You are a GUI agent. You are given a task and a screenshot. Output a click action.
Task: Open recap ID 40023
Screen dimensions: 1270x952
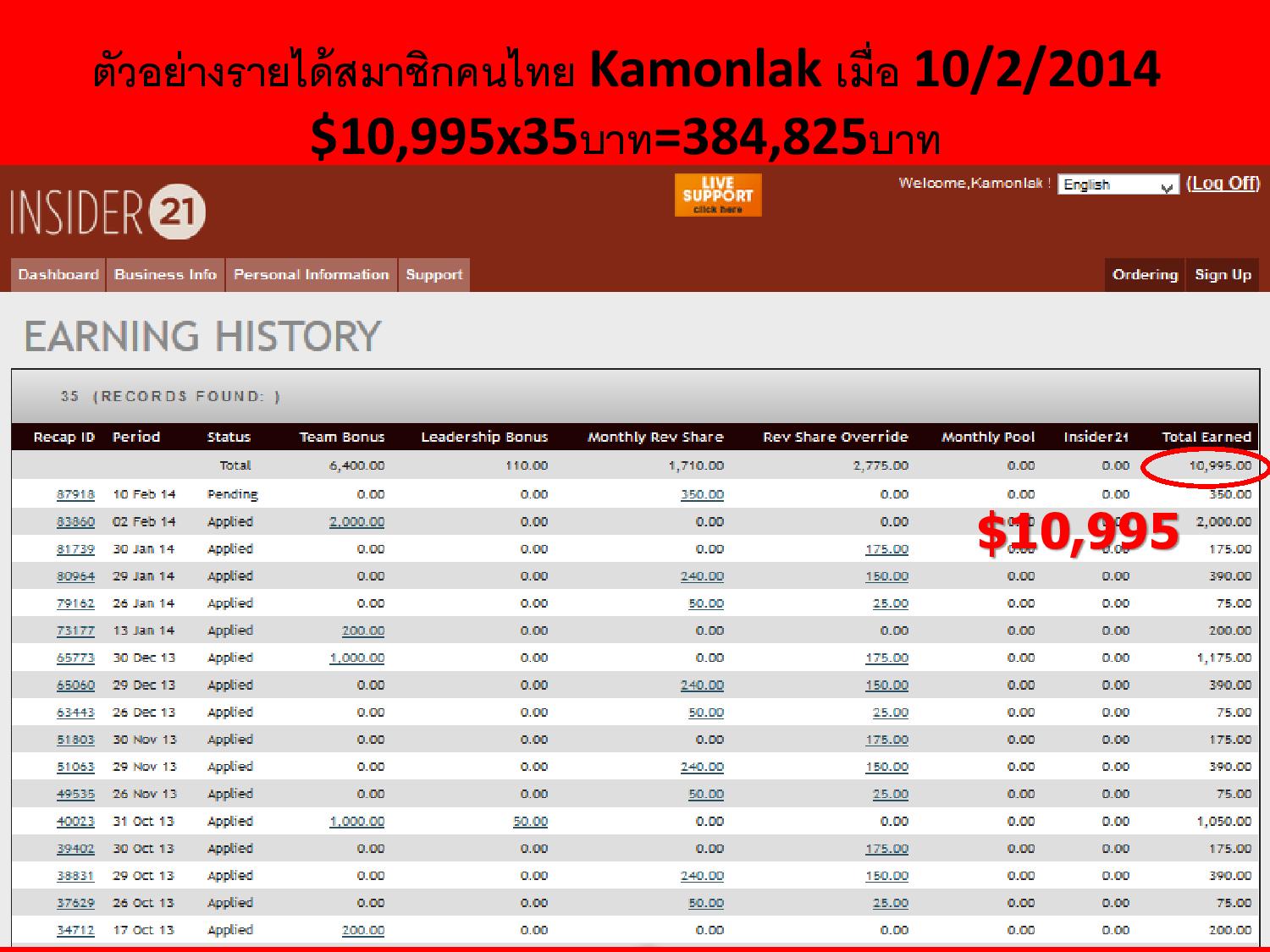(75, 821)
